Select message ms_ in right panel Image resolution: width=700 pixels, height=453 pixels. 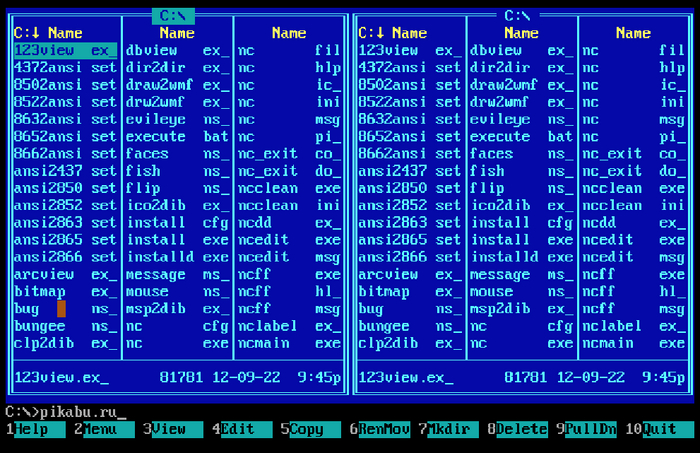pyautogui.click(x=522, y=274)
